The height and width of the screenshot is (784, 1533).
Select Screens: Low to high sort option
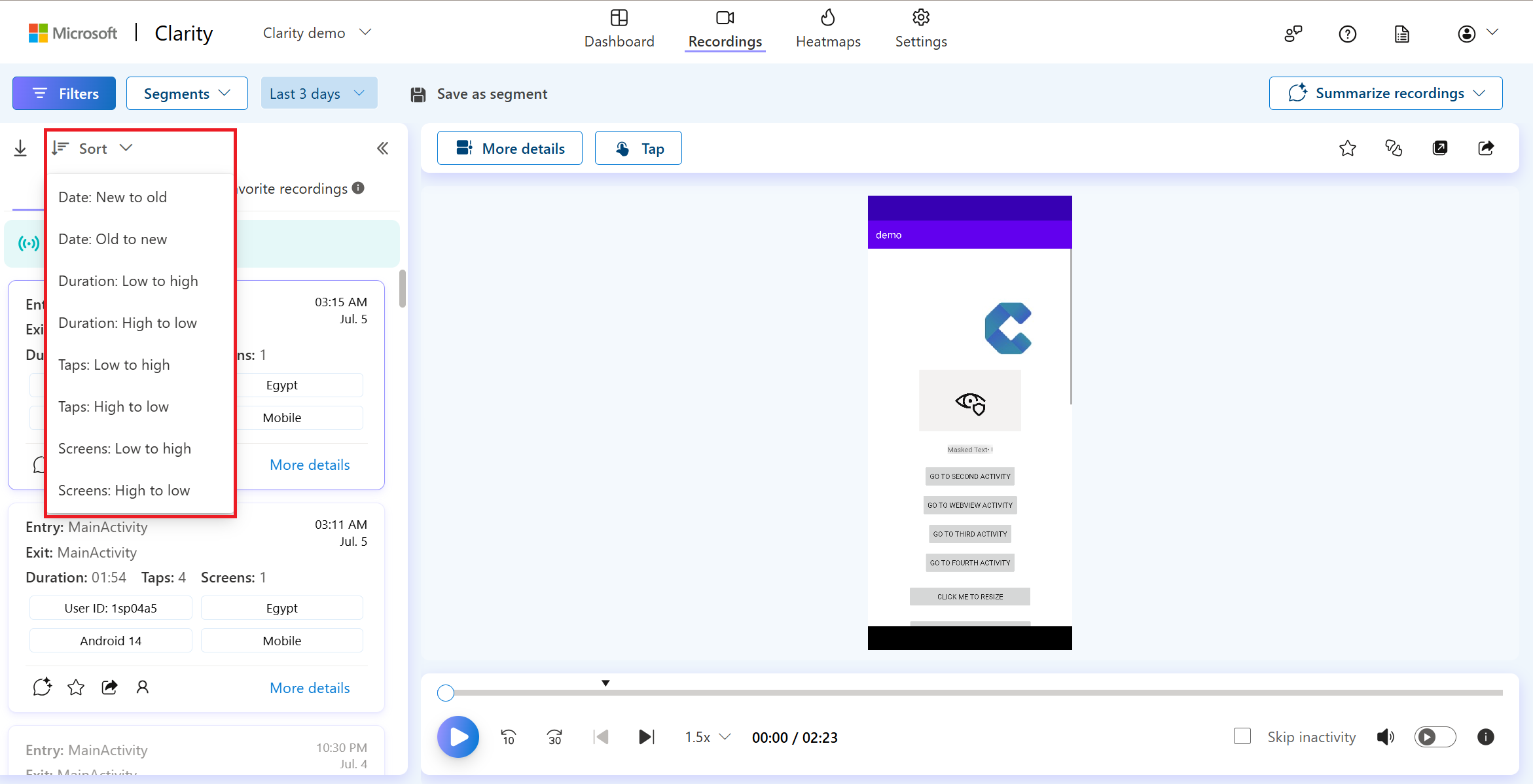click(124, 448)
